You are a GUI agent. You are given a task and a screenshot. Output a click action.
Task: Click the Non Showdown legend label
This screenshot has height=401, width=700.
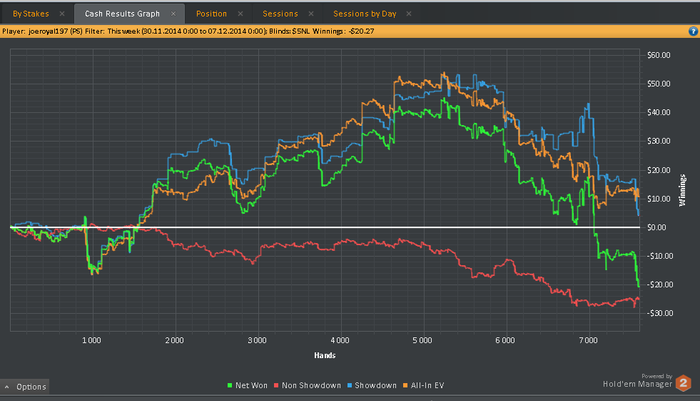[x=311, y=385]
